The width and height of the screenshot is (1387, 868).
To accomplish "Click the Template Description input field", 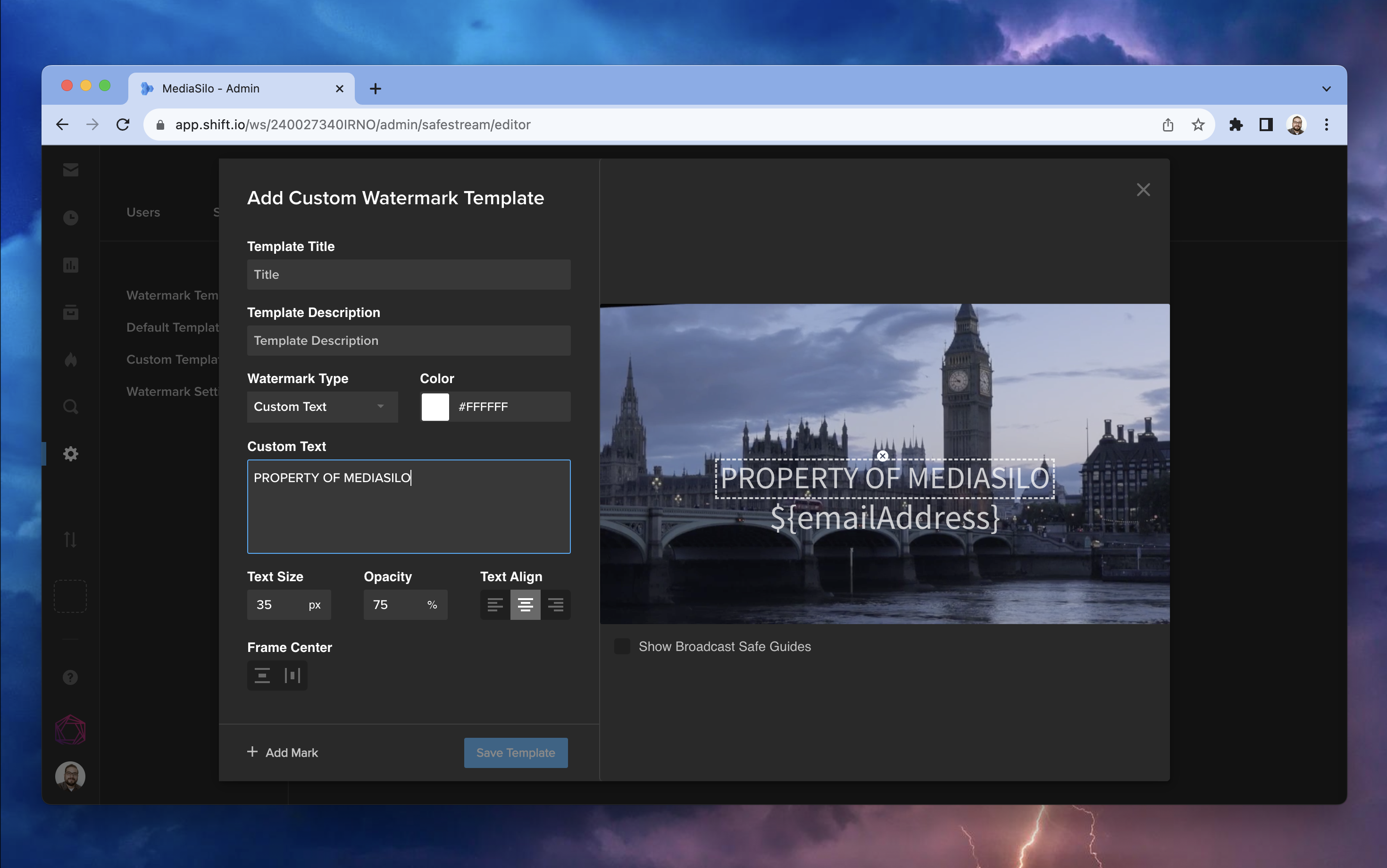I will 409,341.
